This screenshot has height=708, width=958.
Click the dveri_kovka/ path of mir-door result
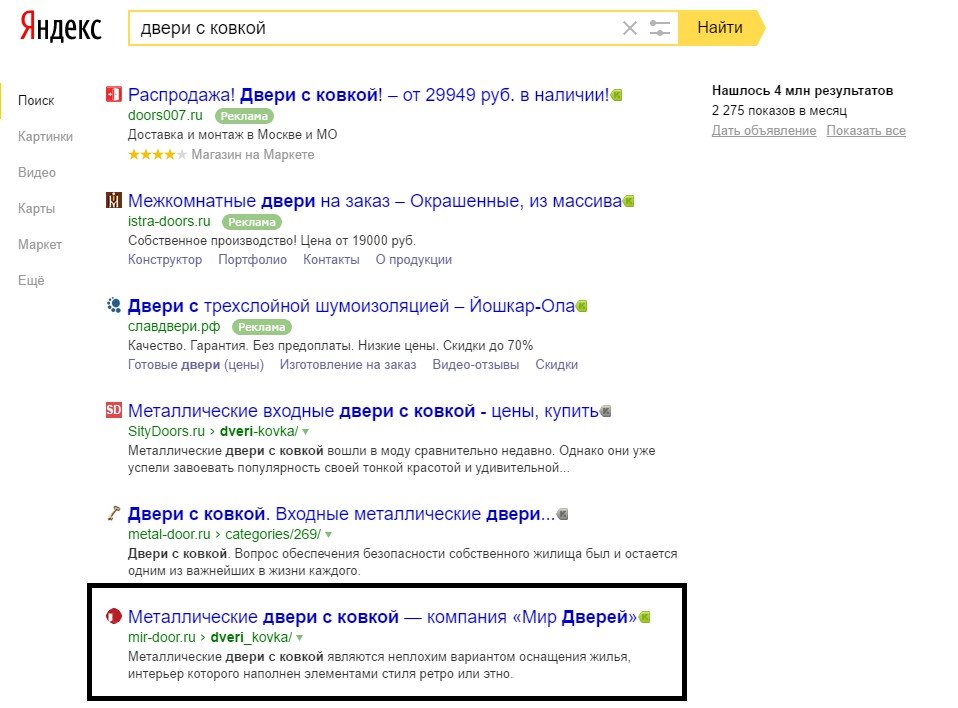tap(251, 637)
